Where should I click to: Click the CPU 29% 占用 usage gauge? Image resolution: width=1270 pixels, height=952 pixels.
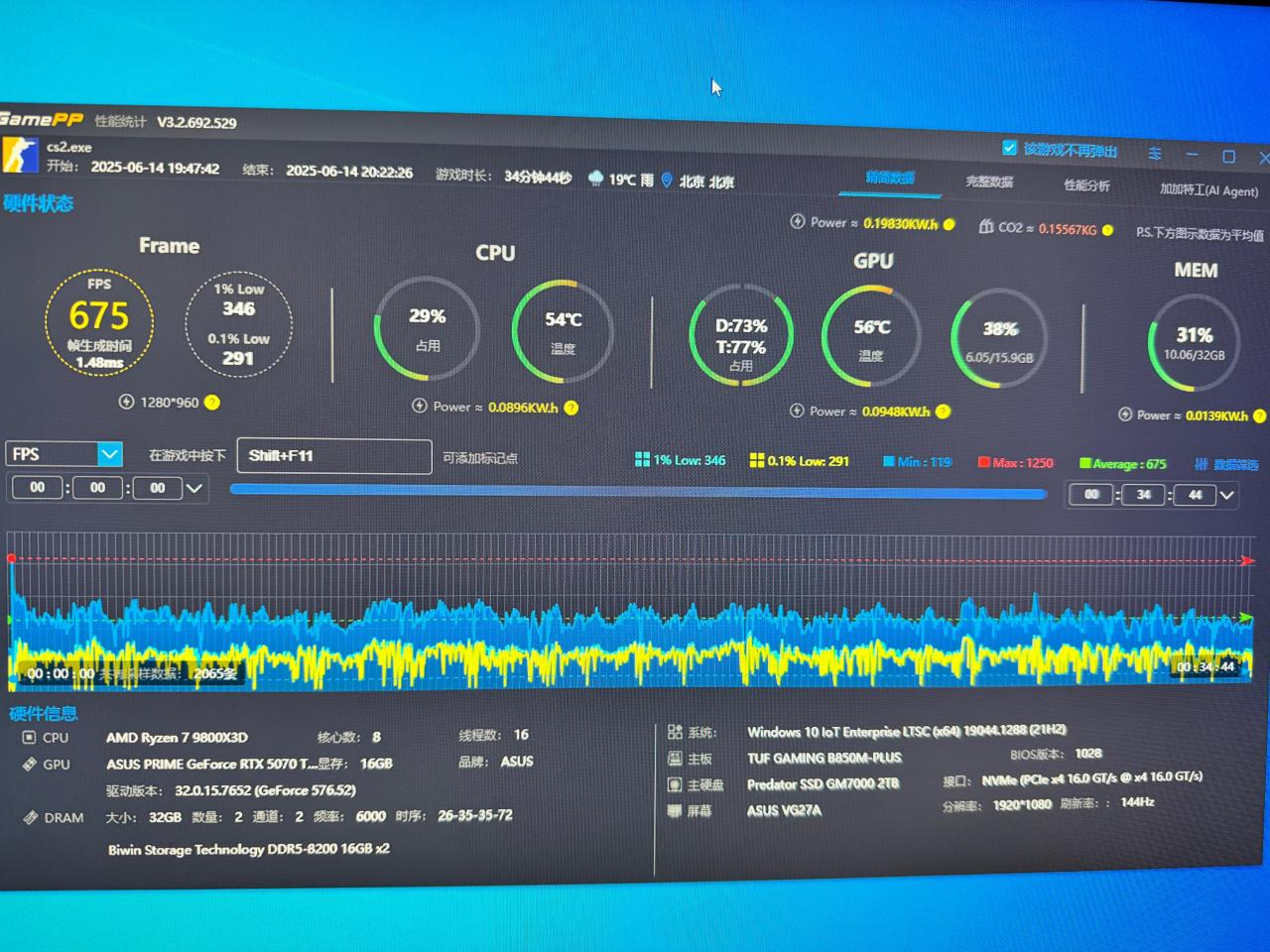click(x=427, y=328)
